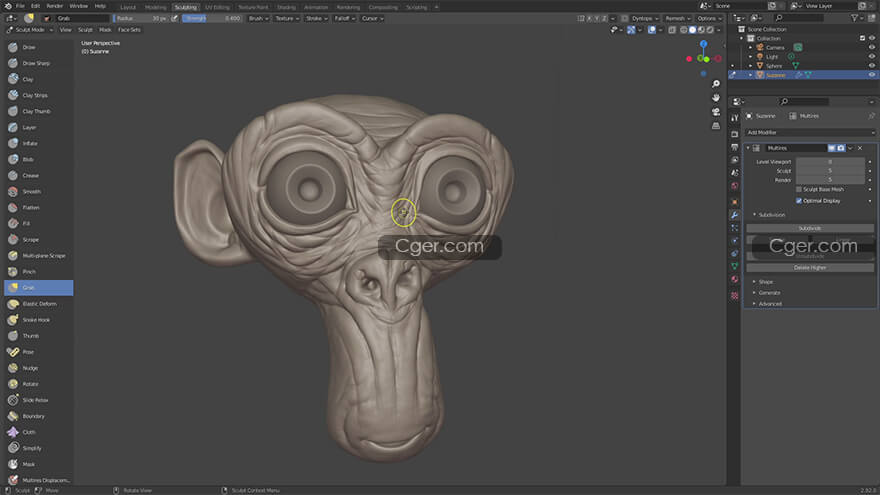Open the Face Sets menu
Viewport: 880px width, 495px height.
[x=129, y=30]
